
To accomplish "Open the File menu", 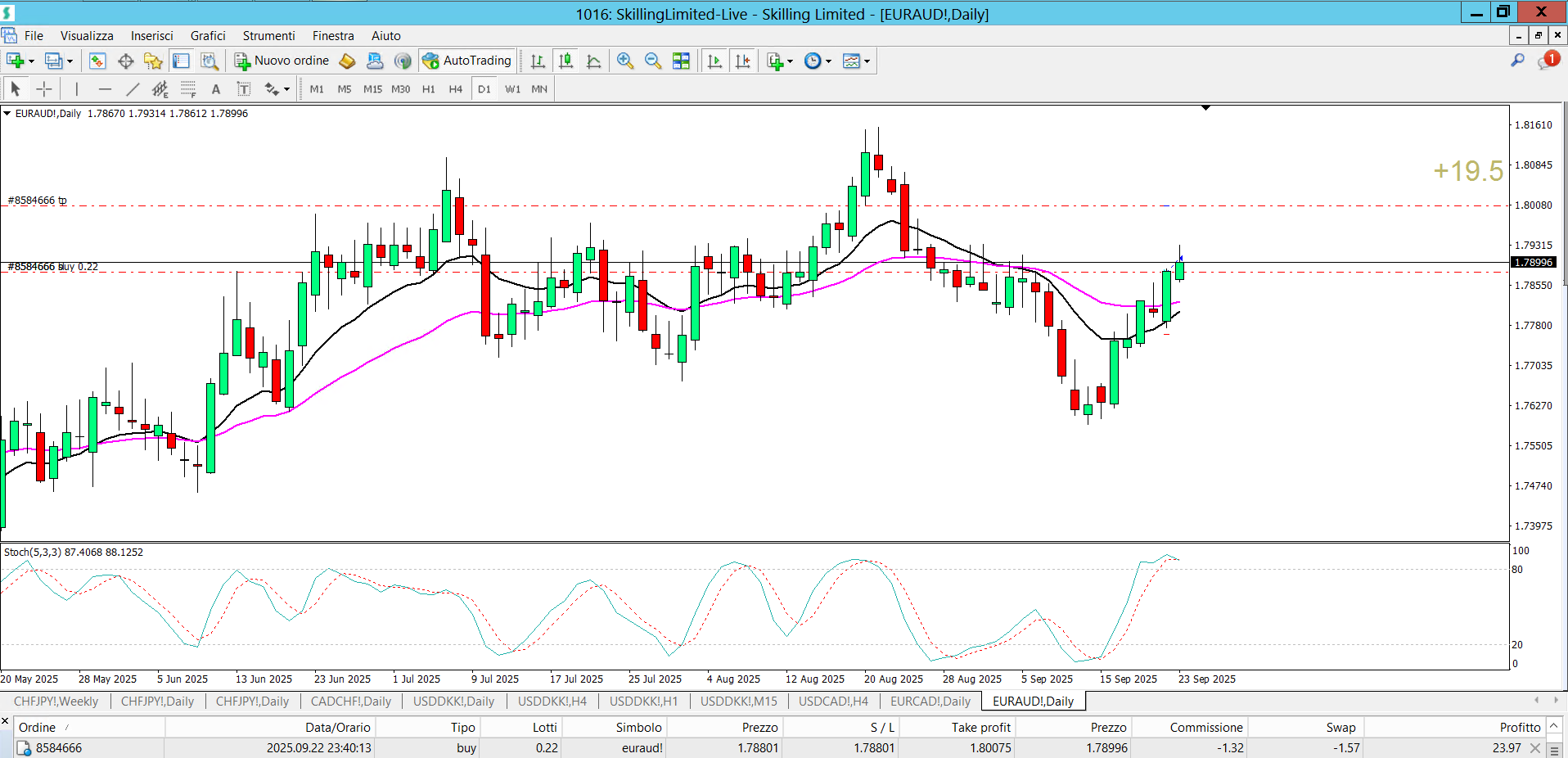I will tap(34, 36).
